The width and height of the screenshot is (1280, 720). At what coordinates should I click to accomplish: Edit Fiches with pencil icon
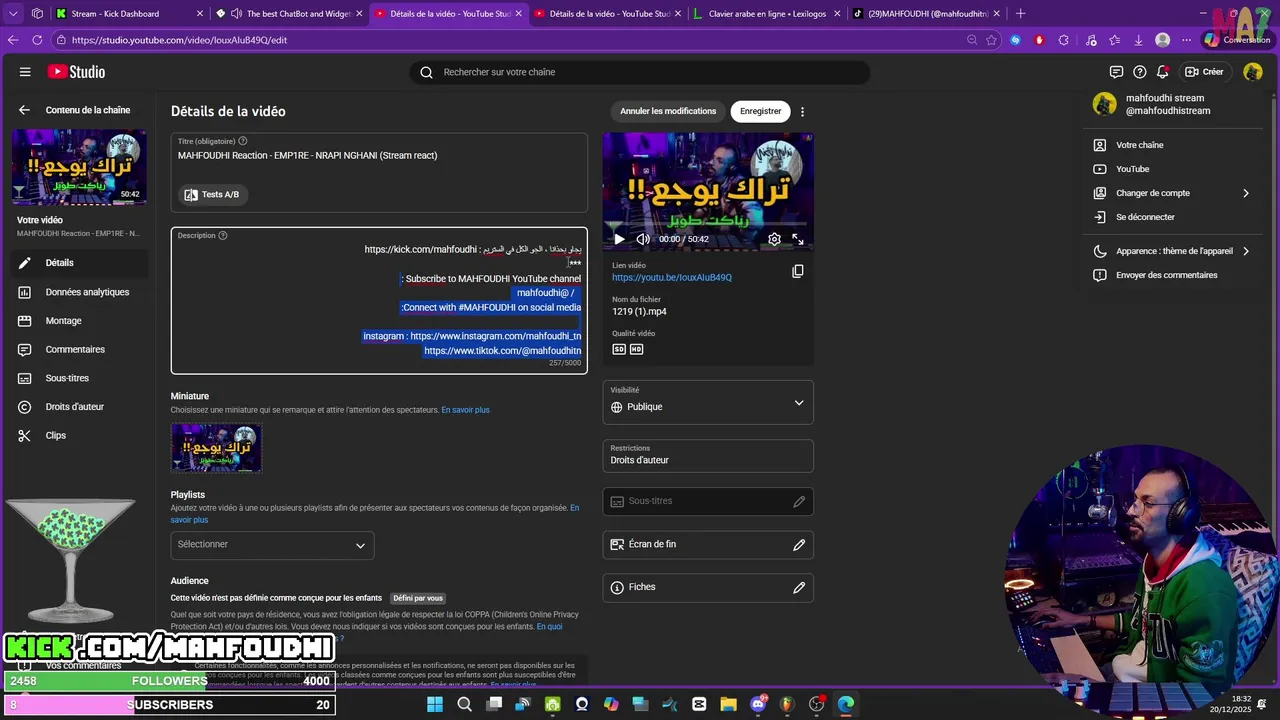tap(799, 588)
